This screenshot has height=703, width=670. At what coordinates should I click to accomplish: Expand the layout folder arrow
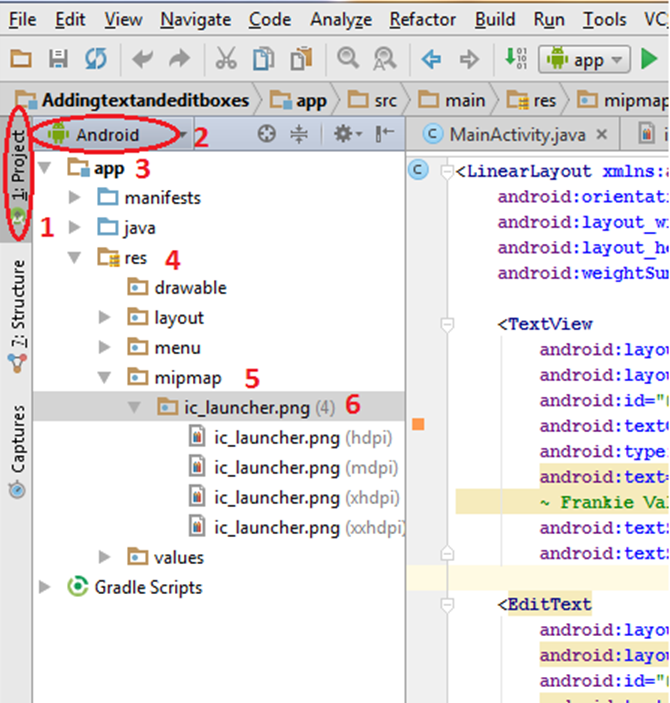coord(104,317)
